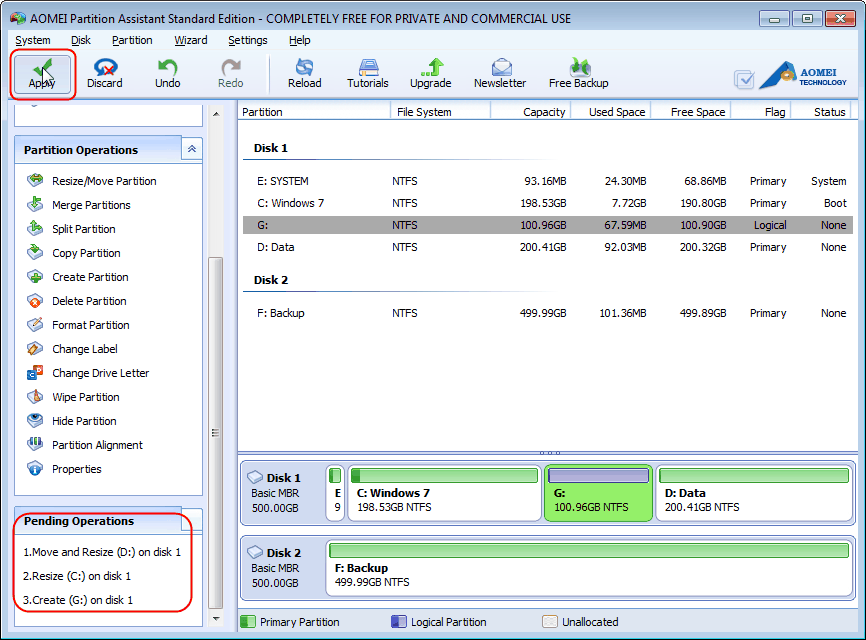
Task: Click the F: Backup block on Disk 2
Action: pos(590,567)
